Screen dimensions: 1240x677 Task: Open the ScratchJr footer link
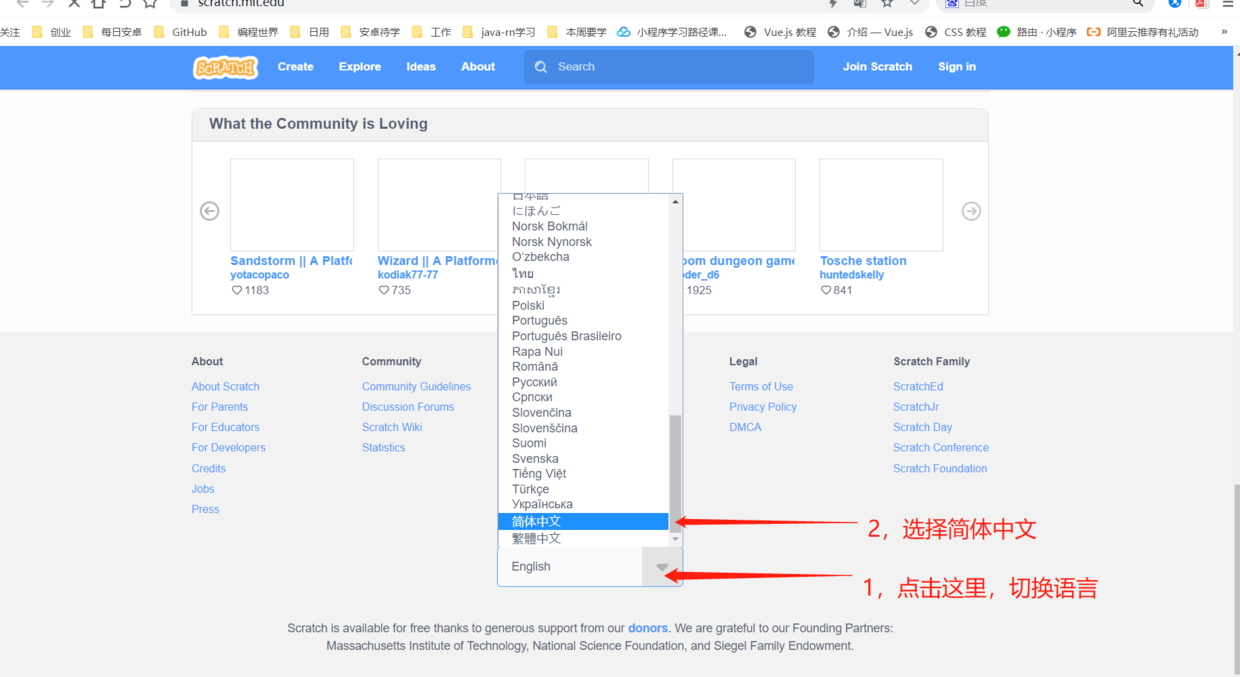pos(916,407)
